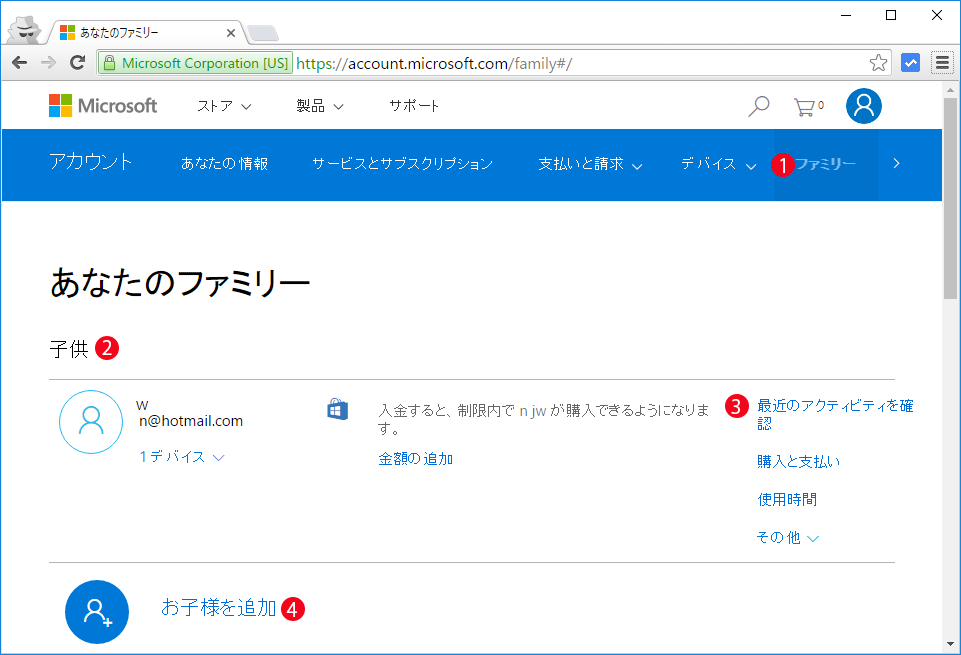Expand 支払いと請求 dropdown
The image size is (961, 655).
coord(590,164)
